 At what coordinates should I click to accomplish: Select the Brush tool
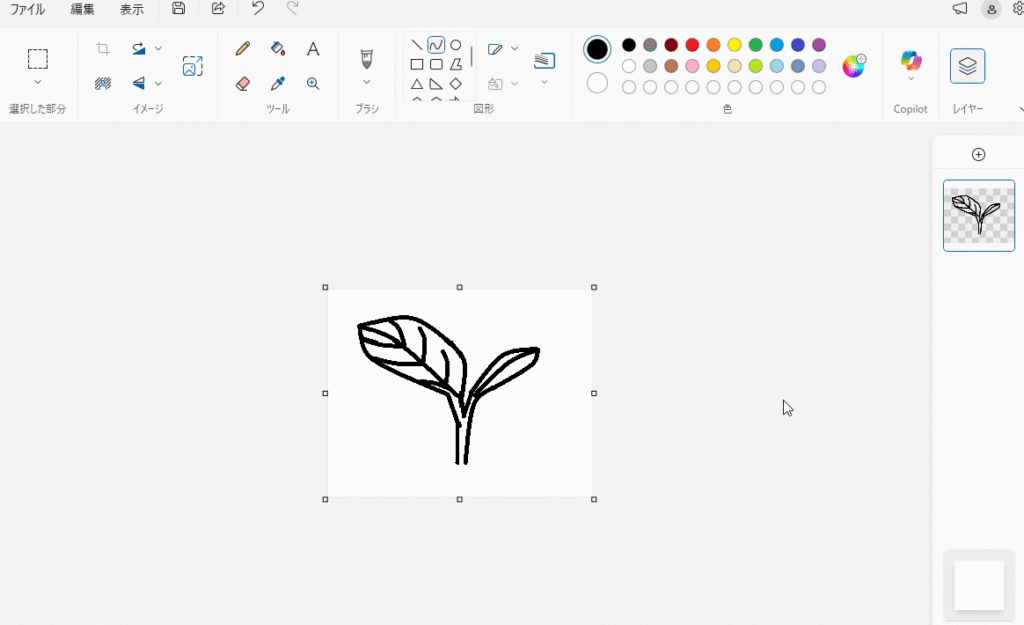[366, 58]
